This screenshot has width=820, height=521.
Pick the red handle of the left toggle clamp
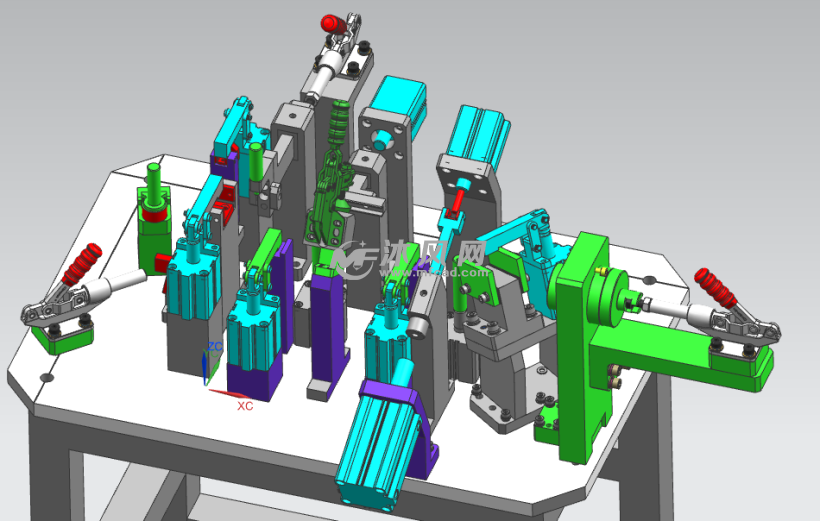(82, 264)
